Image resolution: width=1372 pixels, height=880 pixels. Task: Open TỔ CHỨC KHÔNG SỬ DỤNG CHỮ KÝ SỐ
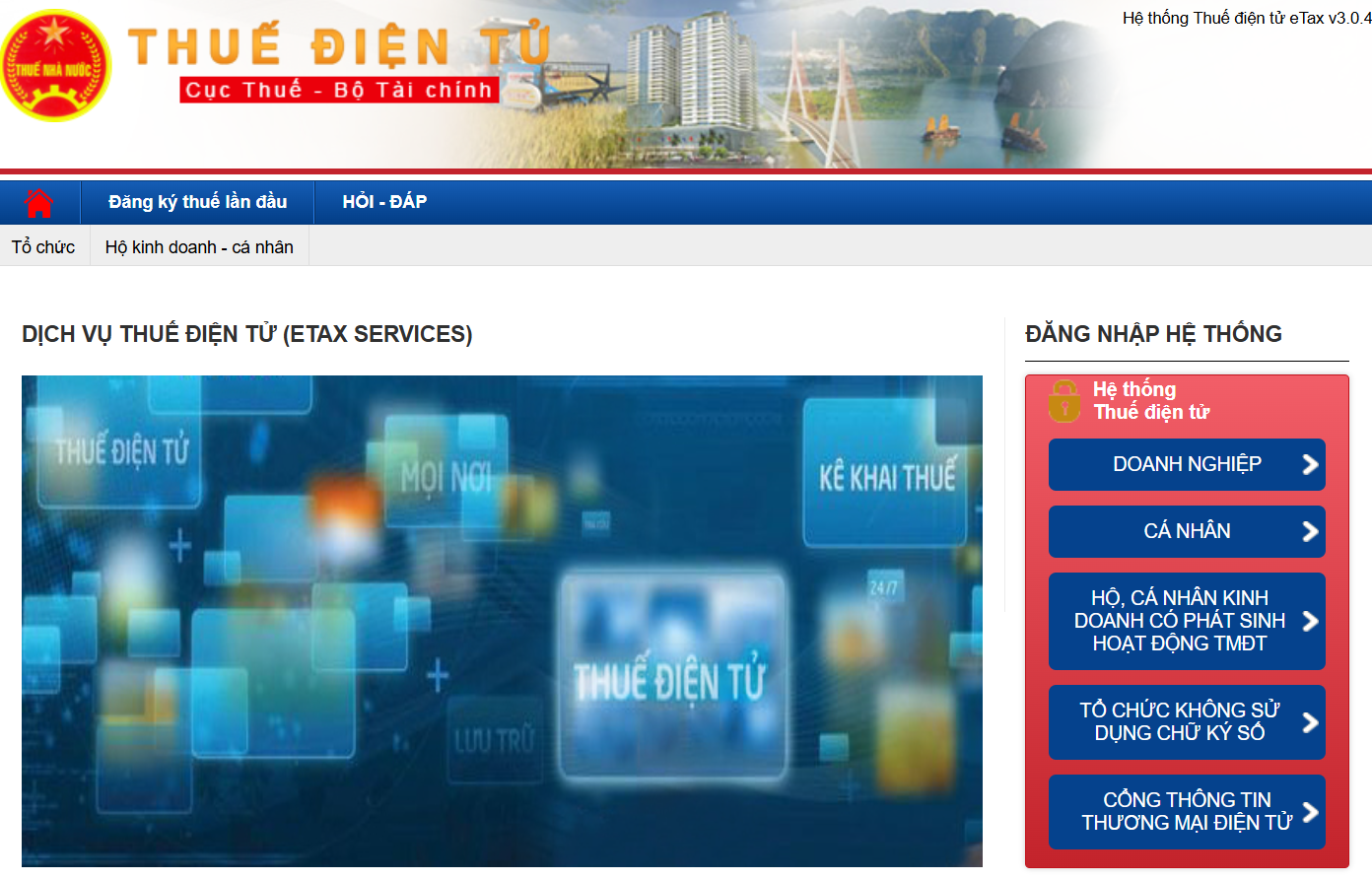tap(1179, 722)
